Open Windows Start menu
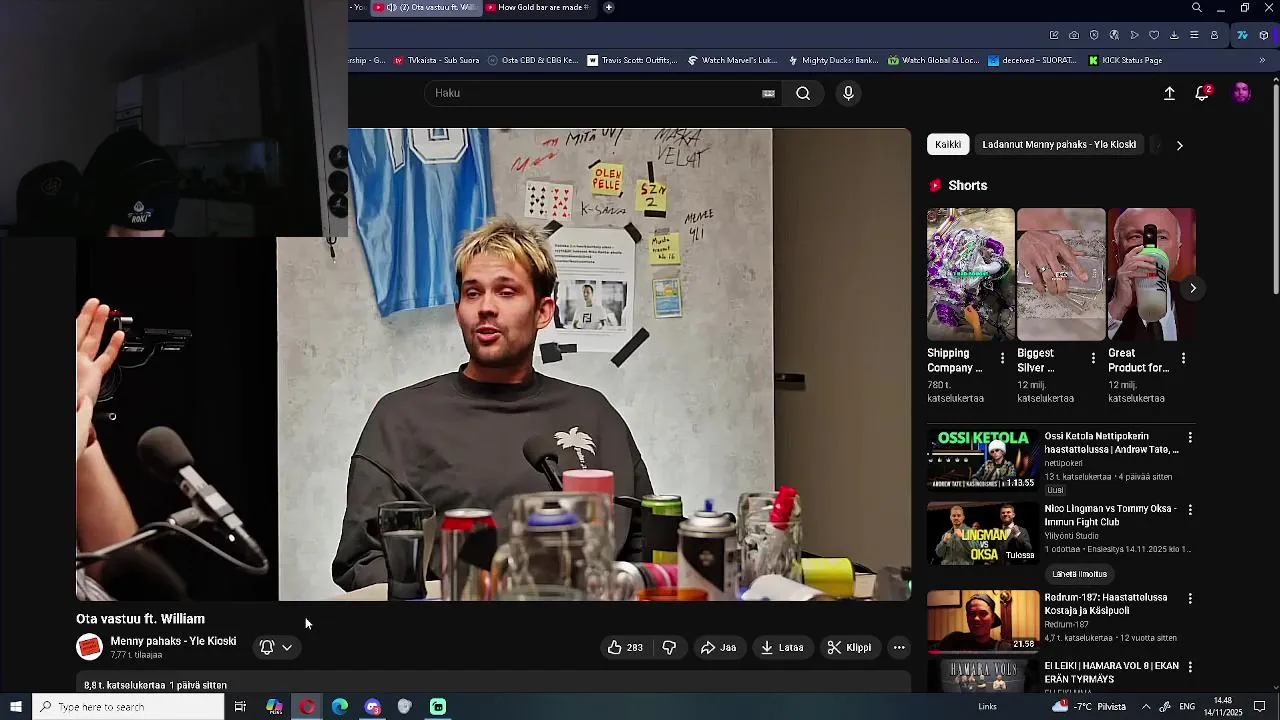This screenshot has height=720, width=1280. [15, 707]
